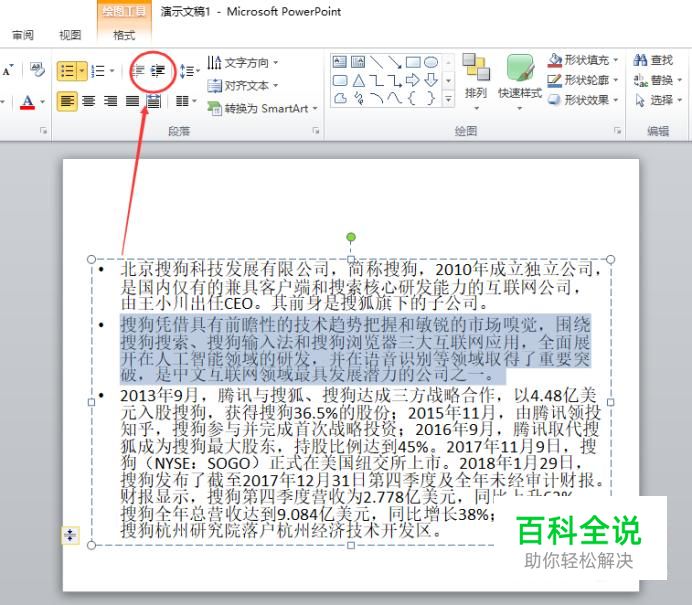Click in the first bullet paragraph about 北京搜狗科技
The height and width of the screenshot is (605, 692).
pyautogui.click(x=361, y=286)
